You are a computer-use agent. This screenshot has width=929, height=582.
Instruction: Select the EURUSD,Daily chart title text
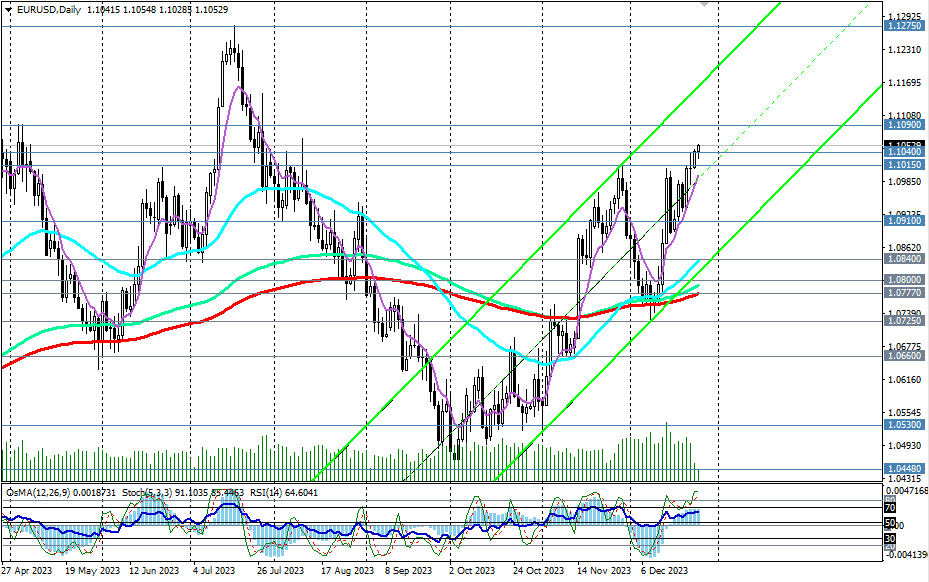50,9
